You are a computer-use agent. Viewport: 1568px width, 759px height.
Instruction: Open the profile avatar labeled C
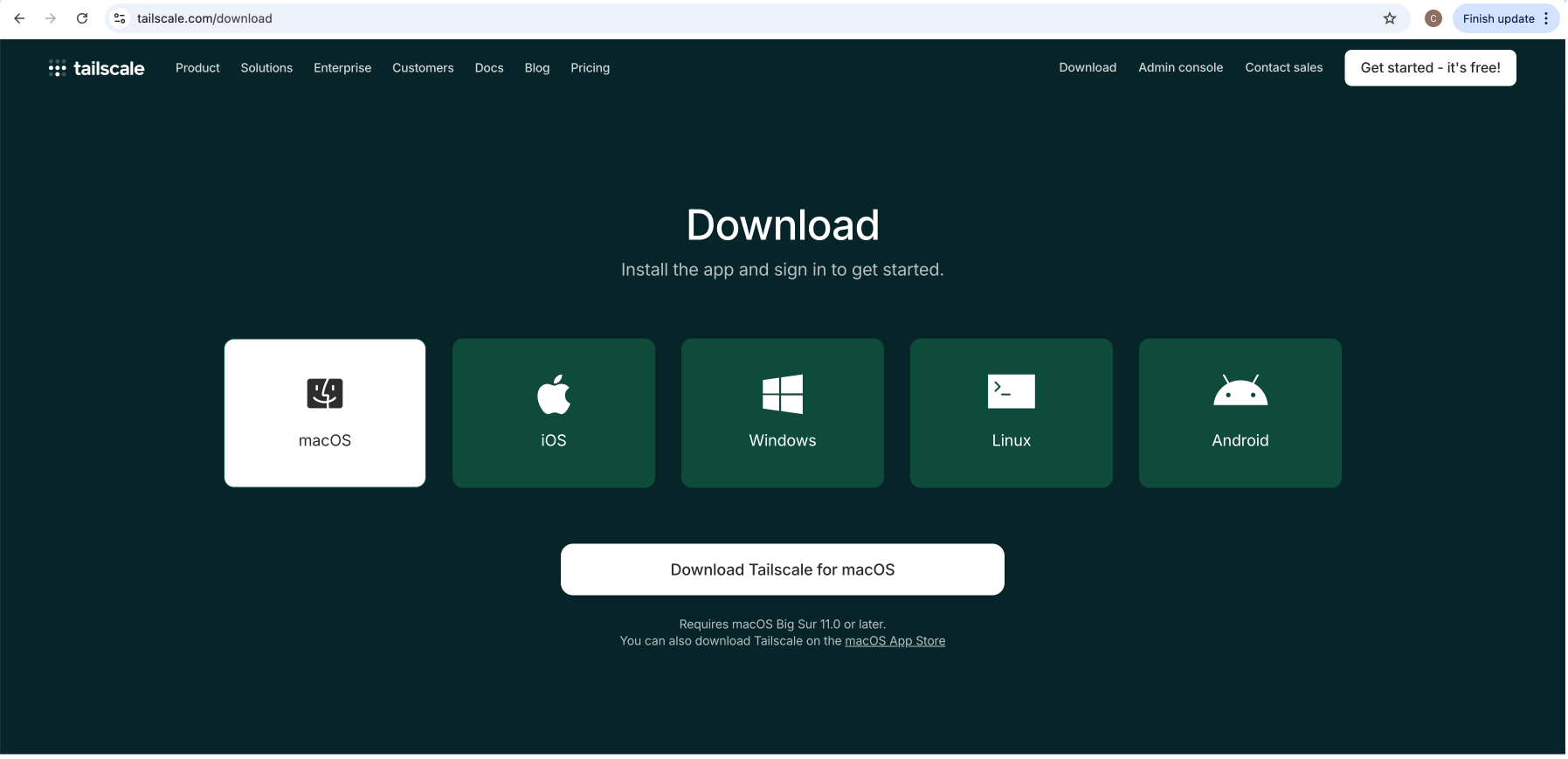click(1433, 18)
